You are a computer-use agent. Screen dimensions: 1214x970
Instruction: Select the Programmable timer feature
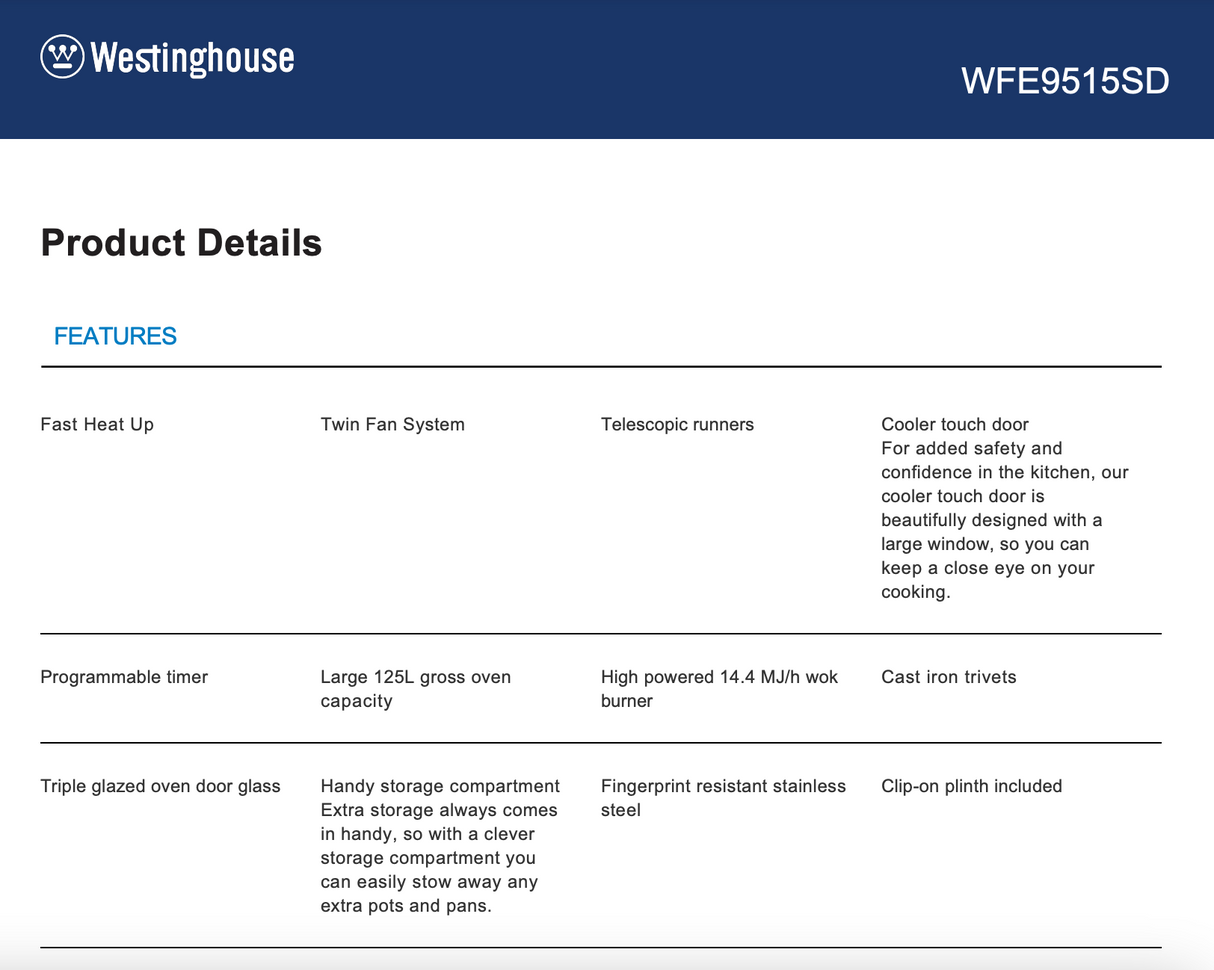click(x=124, y=677)
